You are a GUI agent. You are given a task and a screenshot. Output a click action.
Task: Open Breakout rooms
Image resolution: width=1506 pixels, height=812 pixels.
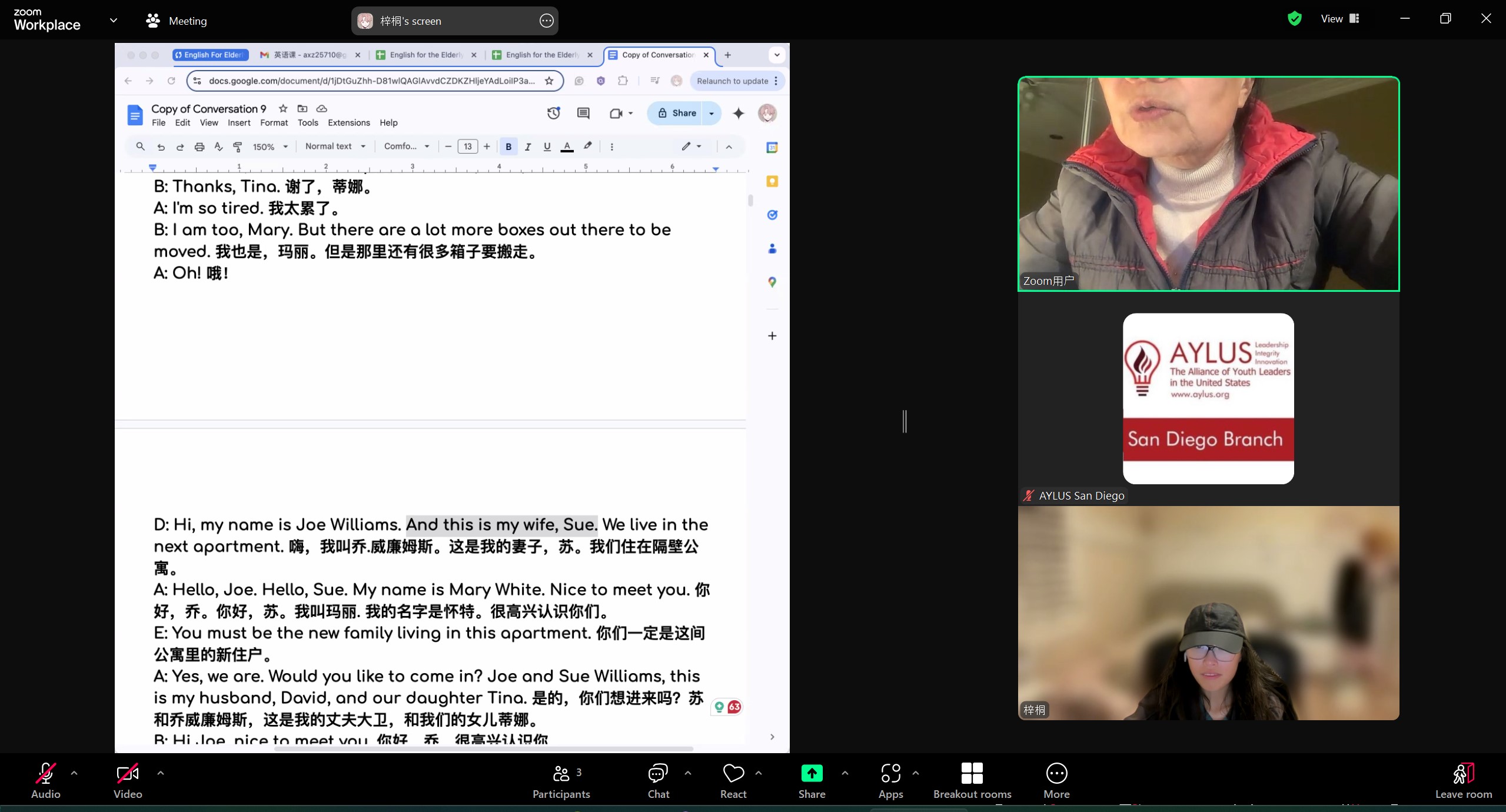(972, 781)
